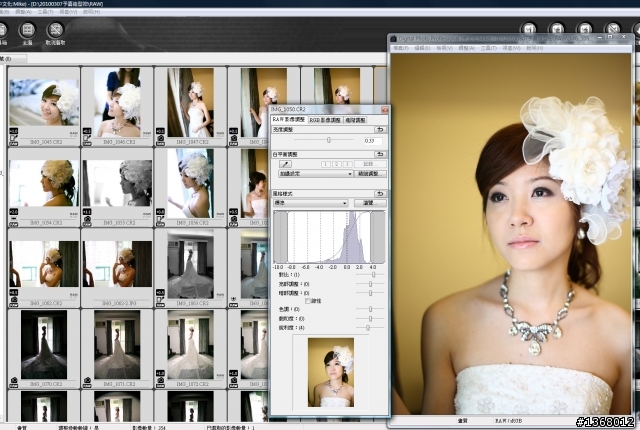Select the IMG_1047.CR2 thumbnail
640x430 pixels.
tap(190, 102)
